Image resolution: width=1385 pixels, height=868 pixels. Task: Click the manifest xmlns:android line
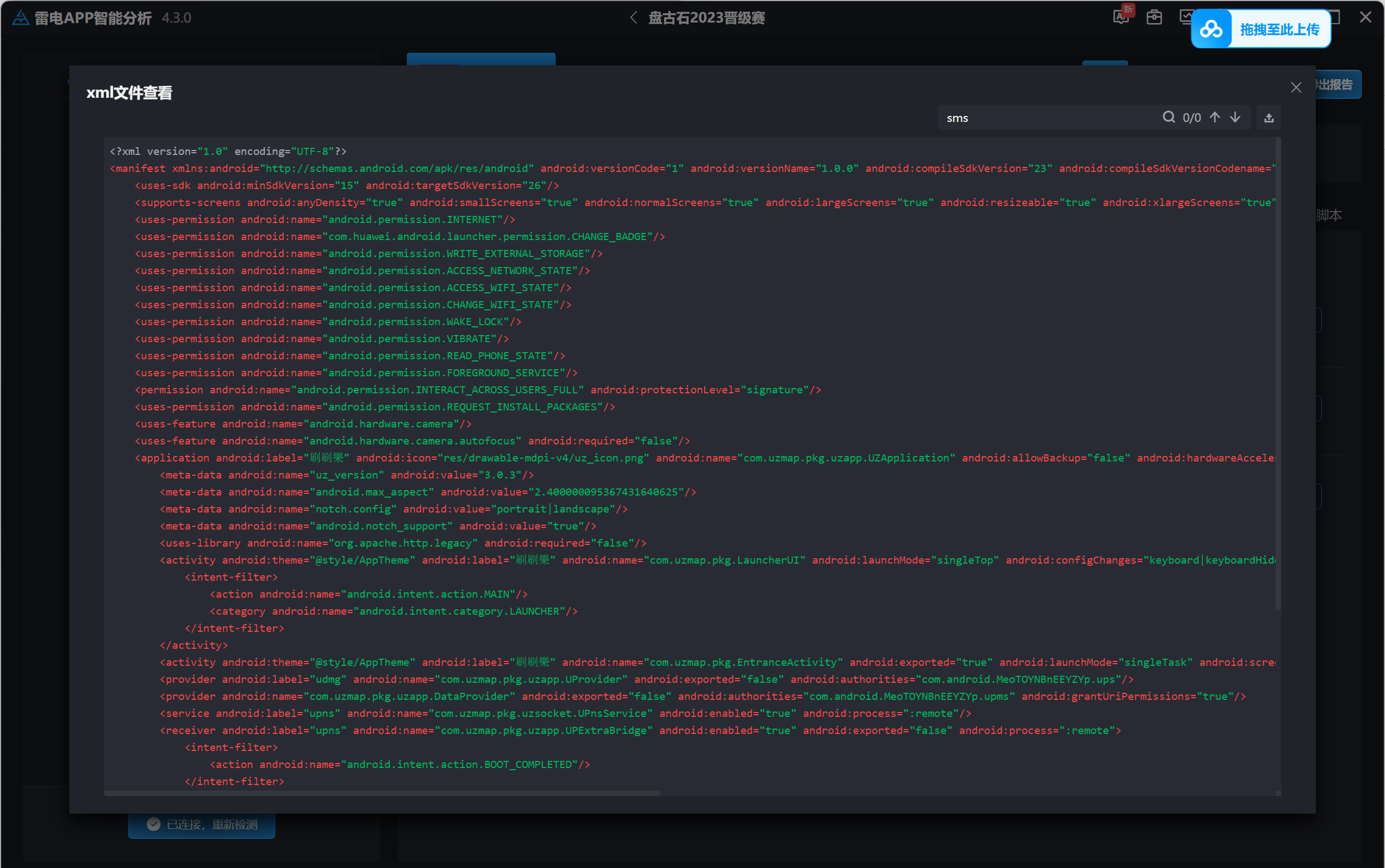pyautogui.click(x=692, y=168)
